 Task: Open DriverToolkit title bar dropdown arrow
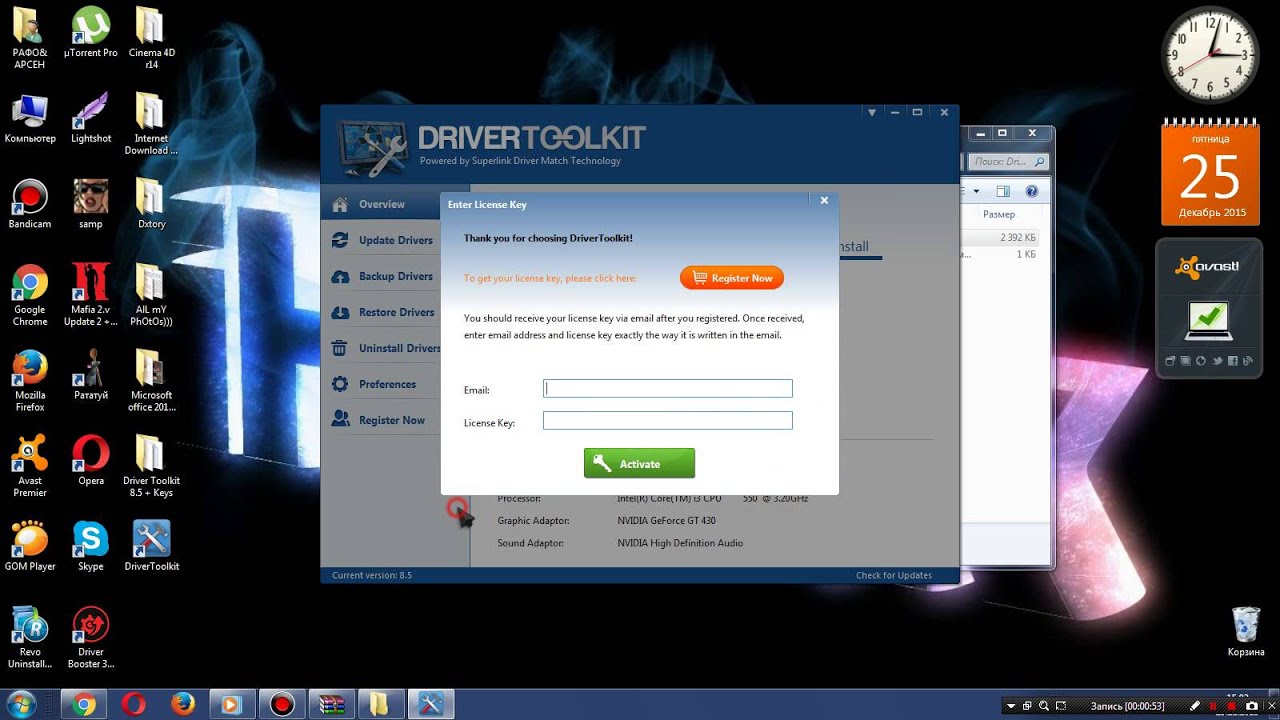[x=872, y=112]
